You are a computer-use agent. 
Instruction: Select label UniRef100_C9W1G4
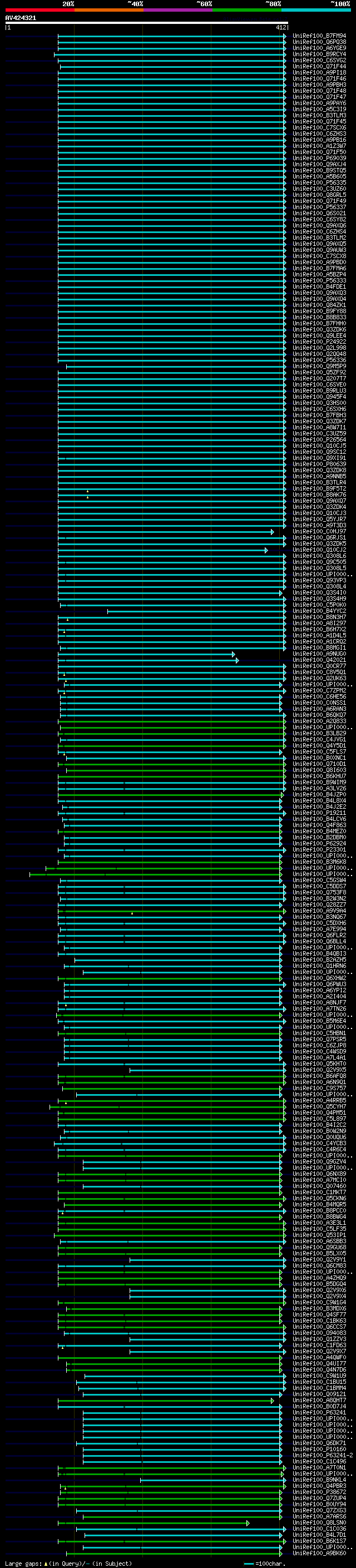pos(319,1302)
